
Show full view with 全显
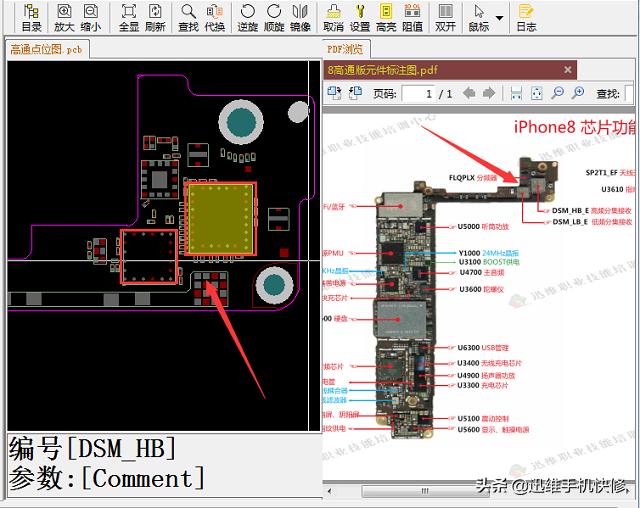pyautogui.click(x=129, y=17)
